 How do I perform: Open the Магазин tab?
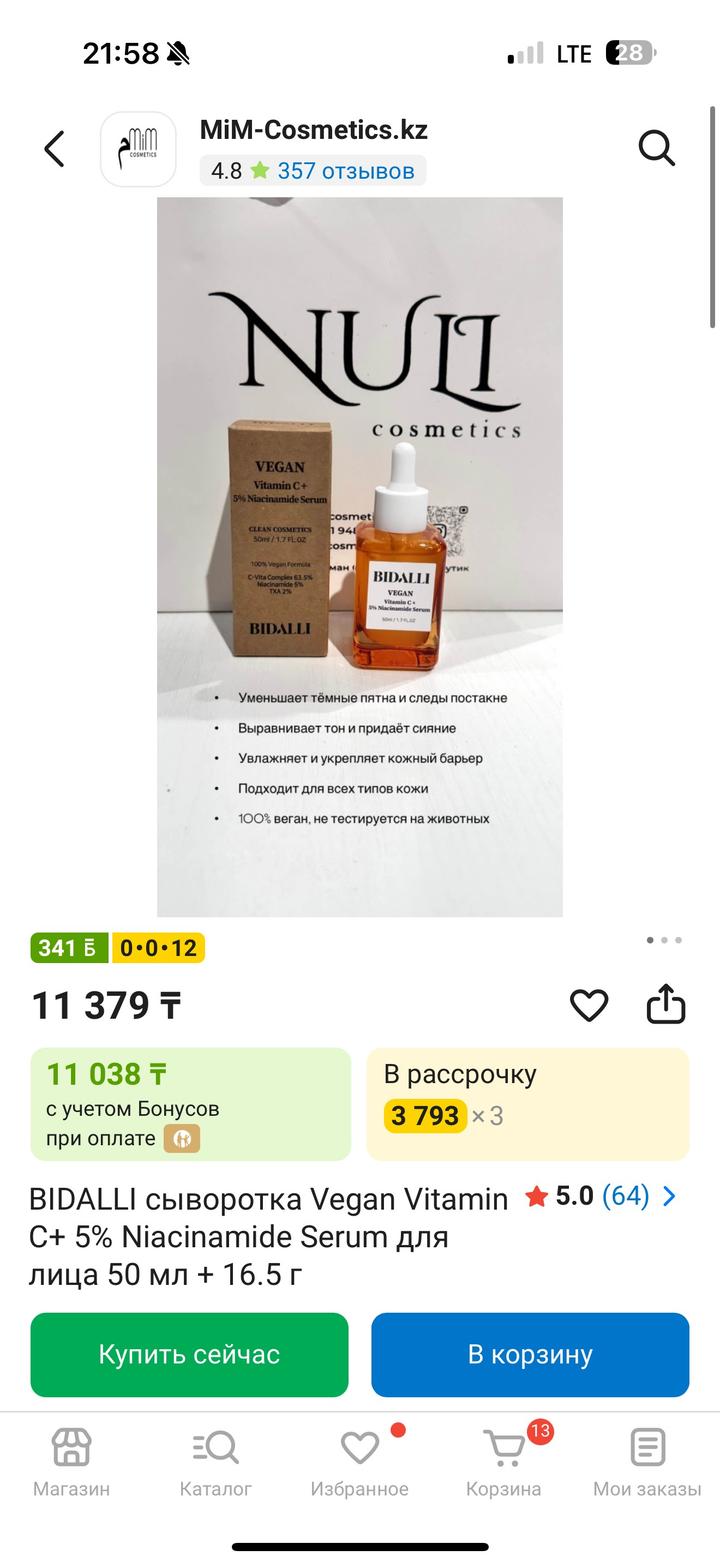(71, 1461)
